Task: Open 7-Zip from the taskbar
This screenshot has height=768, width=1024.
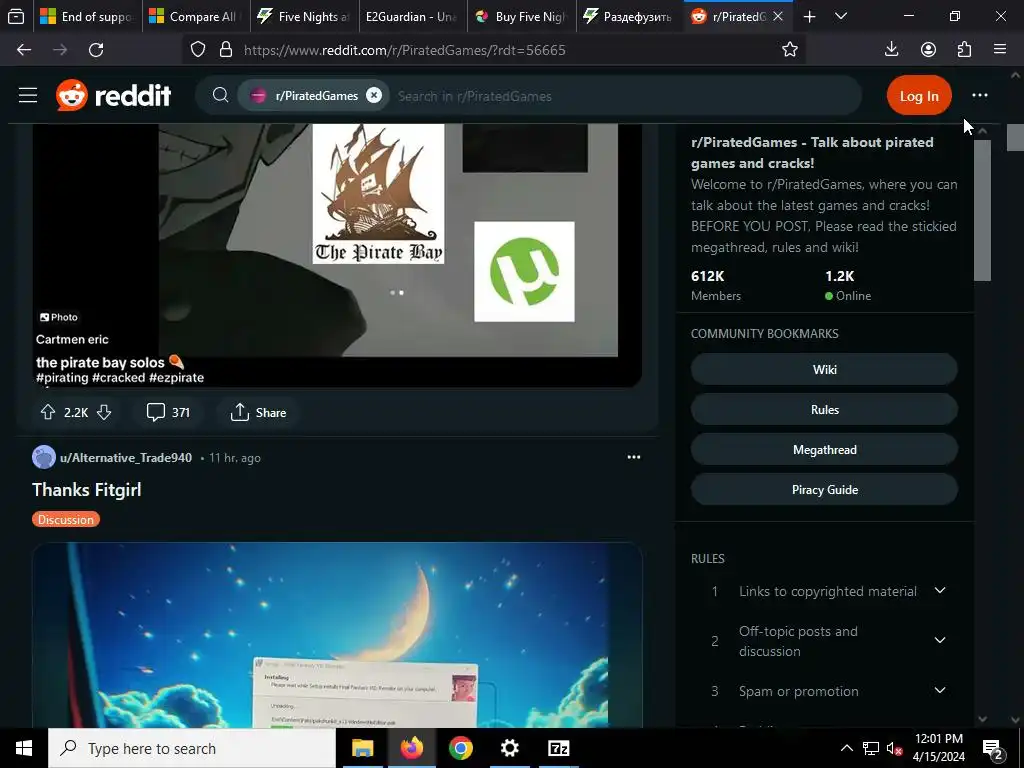Action: [558, 748]
